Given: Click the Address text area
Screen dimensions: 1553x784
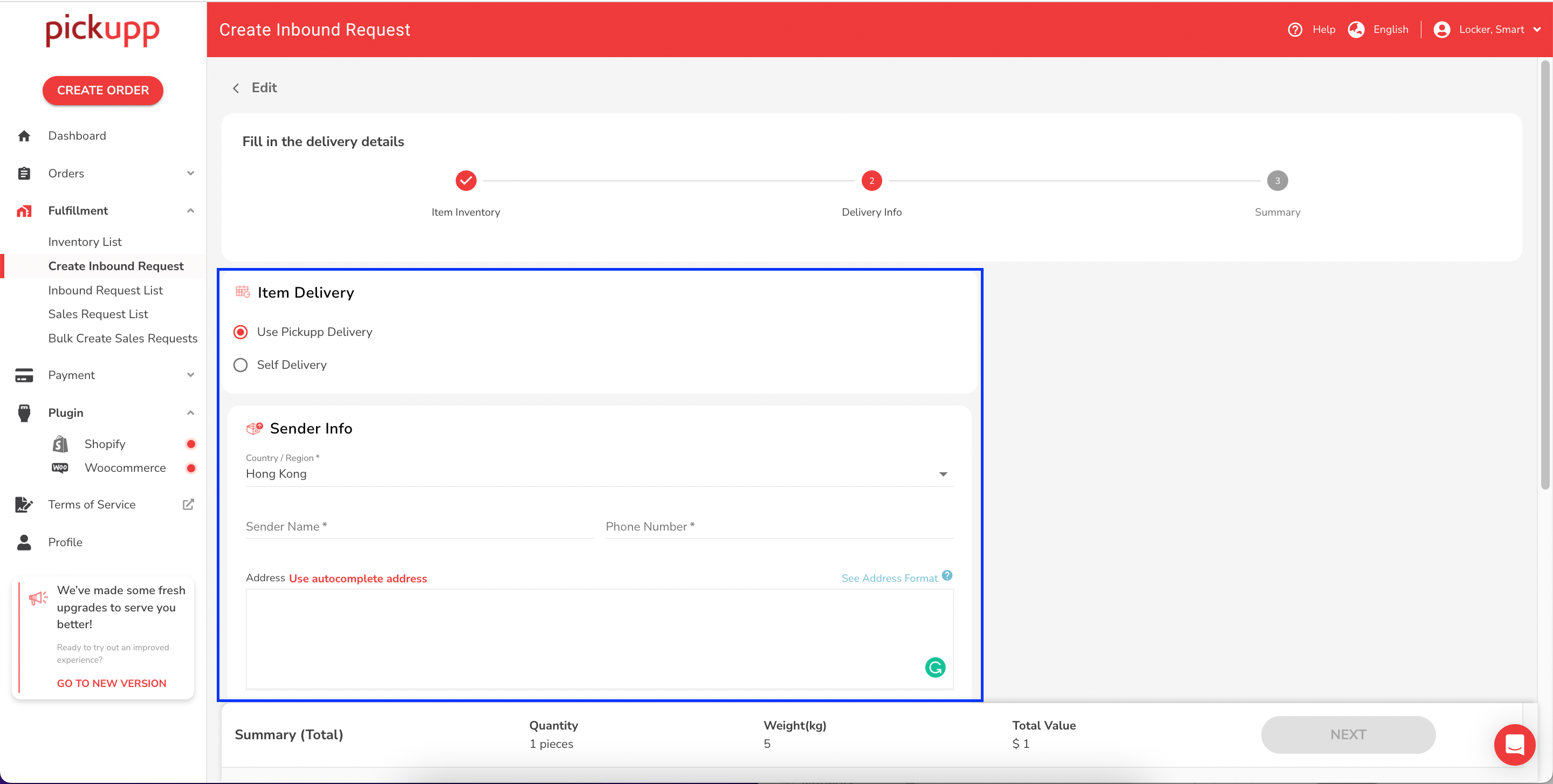Looking at the screenshot, I should click(x=599, y=639).
